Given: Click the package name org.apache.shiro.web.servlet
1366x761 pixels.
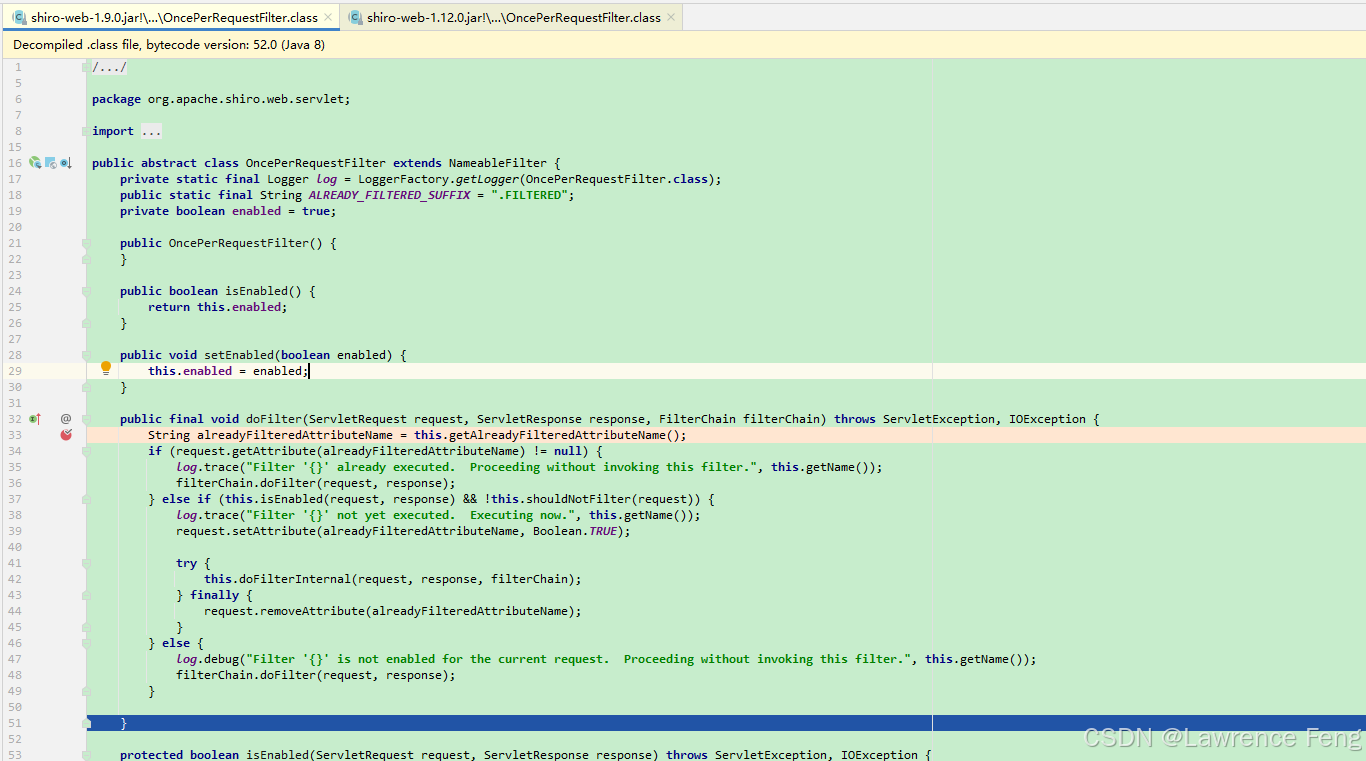Looking at the screenshot, I should 246,99.
